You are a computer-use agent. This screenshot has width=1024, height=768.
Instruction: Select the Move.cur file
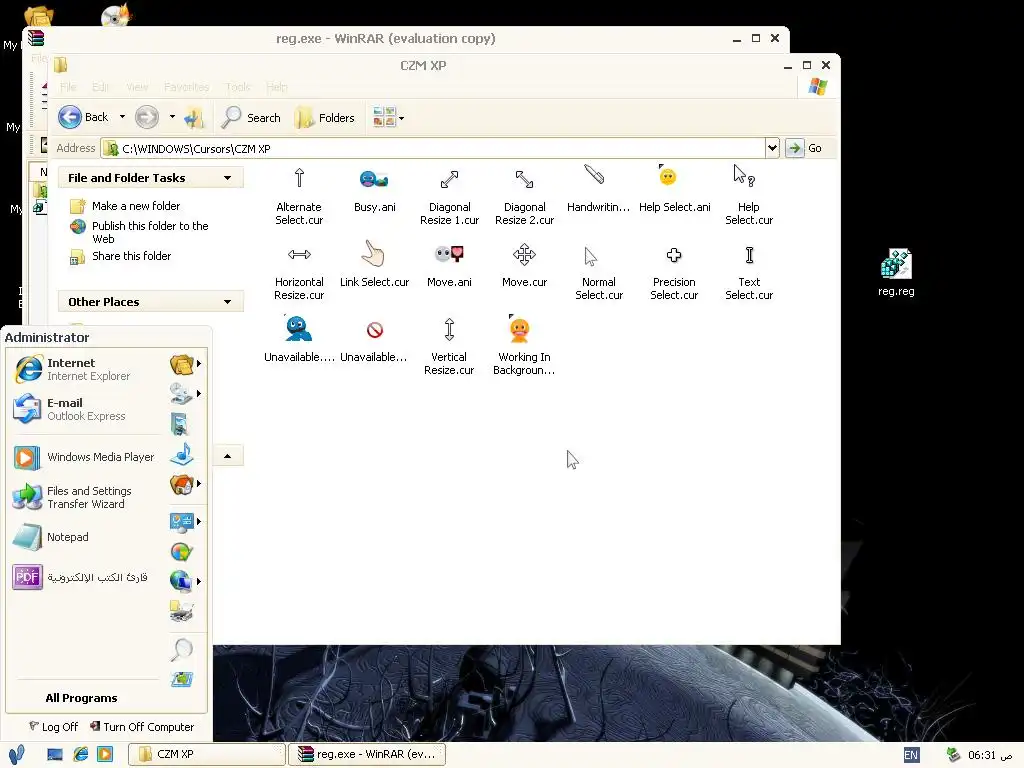tap(524, 264)
